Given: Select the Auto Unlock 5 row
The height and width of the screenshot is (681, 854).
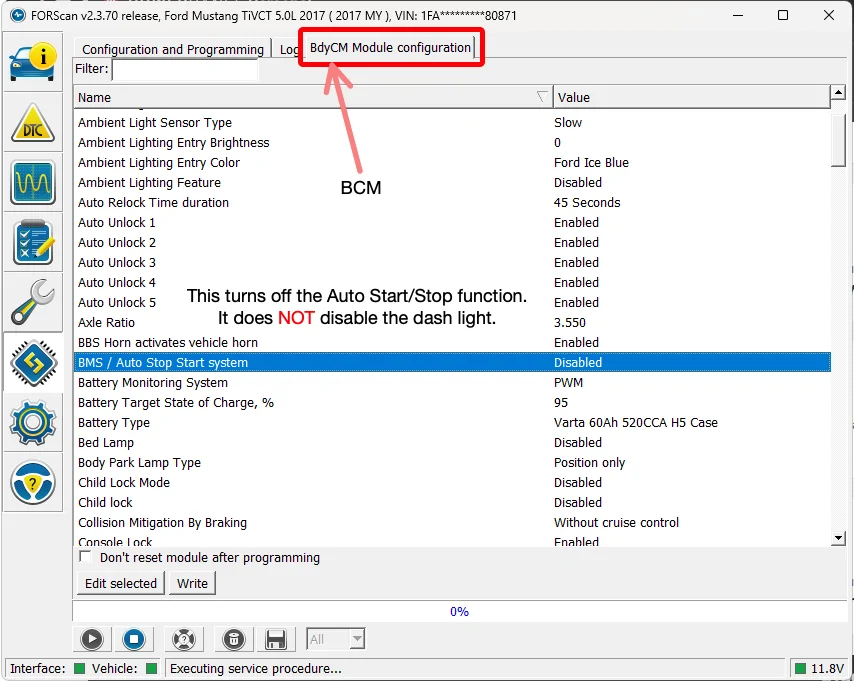Looking at the screenshot, I should coord(452,302).
